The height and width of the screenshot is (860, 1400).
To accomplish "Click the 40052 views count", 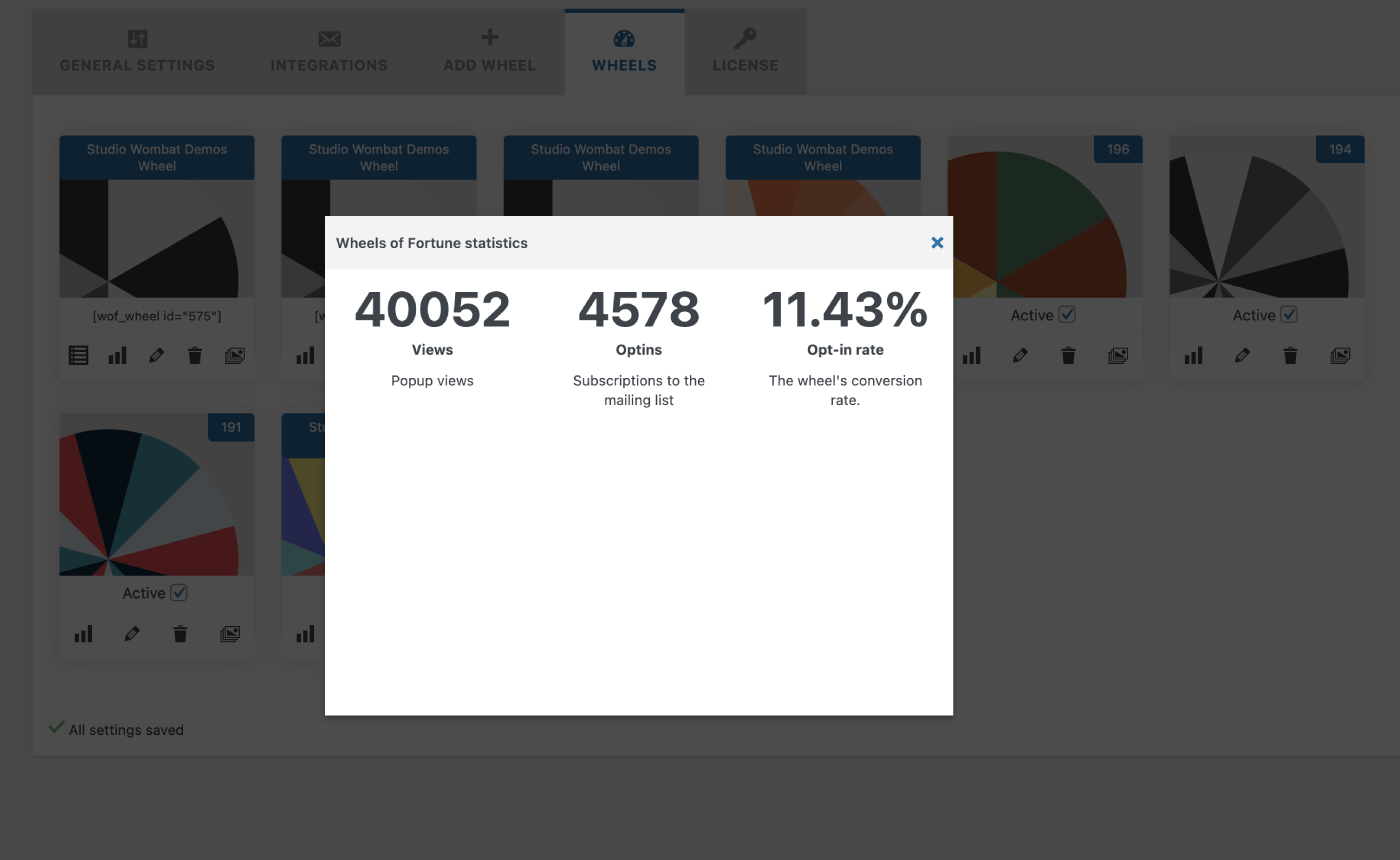I will pos(432,309).
